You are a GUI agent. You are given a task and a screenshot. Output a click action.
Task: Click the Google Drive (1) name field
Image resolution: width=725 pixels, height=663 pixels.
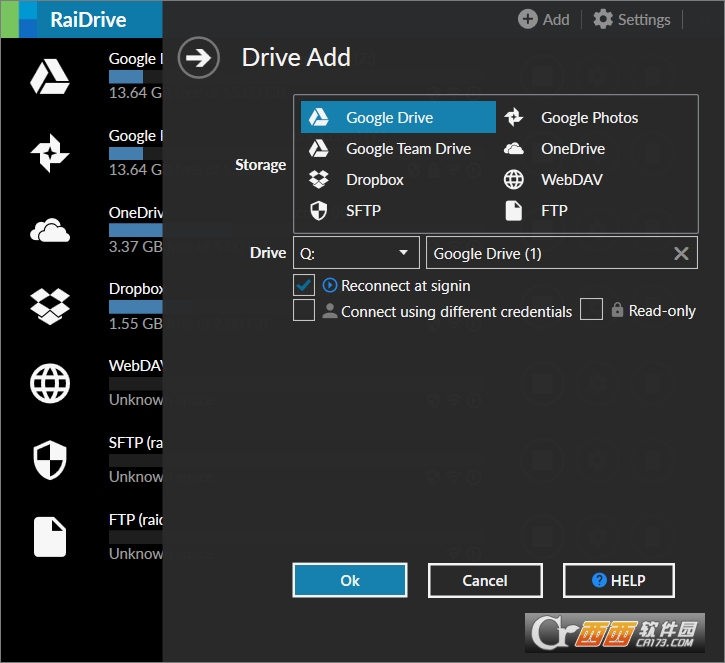(x=550, y=253)
